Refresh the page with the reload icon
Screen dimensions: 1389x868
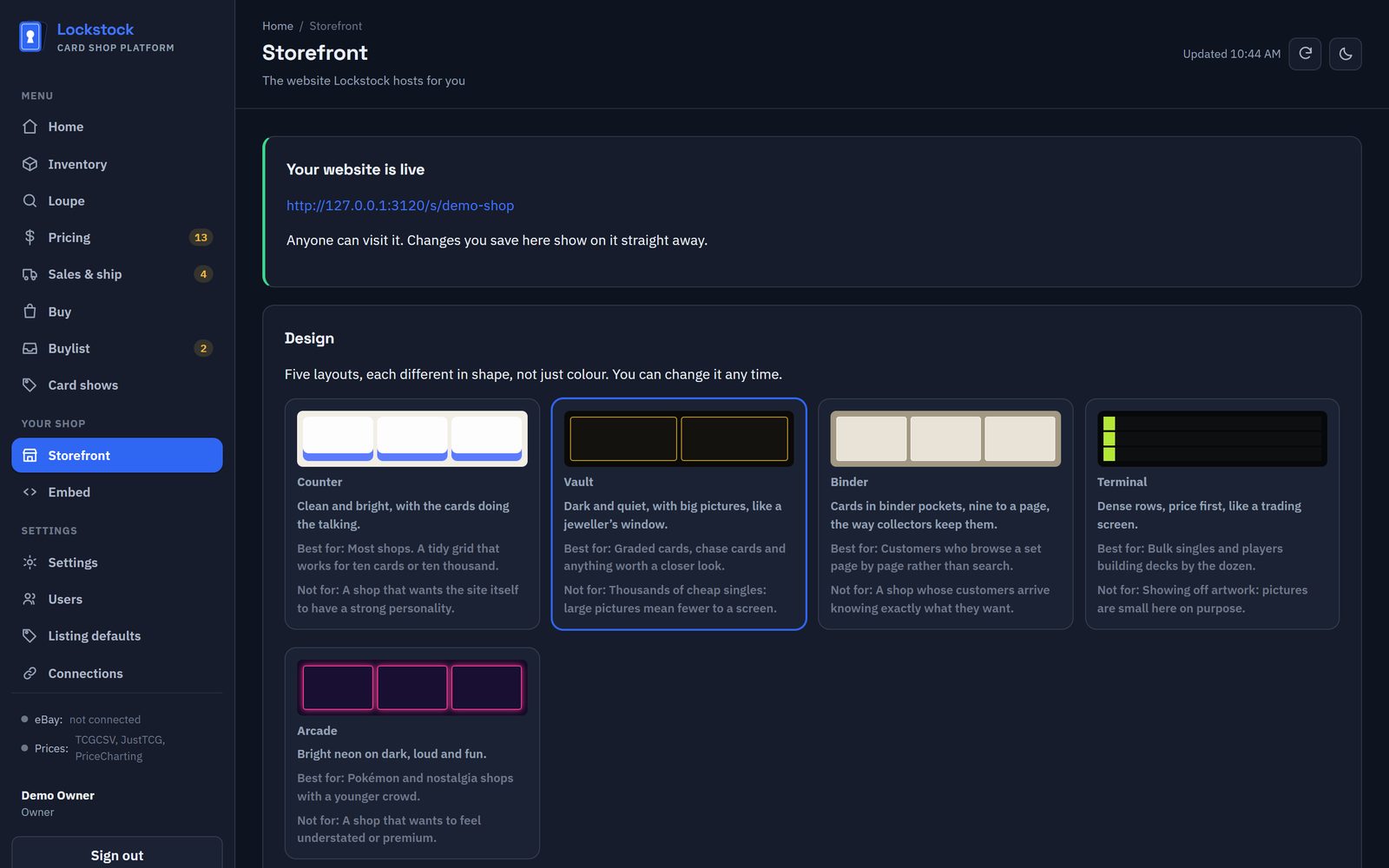coord(1305,54)
